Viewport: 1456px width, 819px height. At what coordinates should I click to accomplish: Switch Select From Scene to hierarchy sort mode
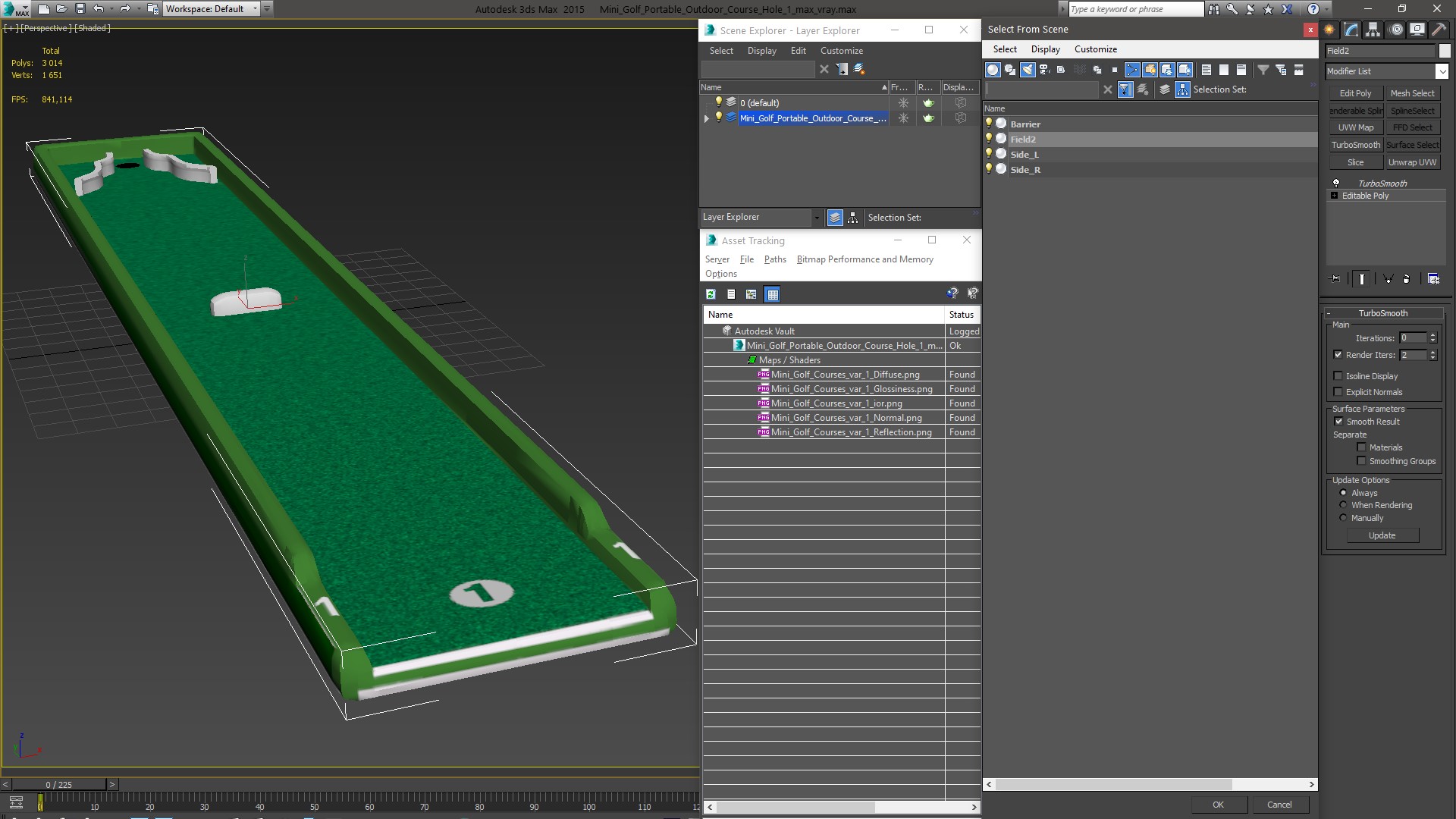click(1183, 89)
